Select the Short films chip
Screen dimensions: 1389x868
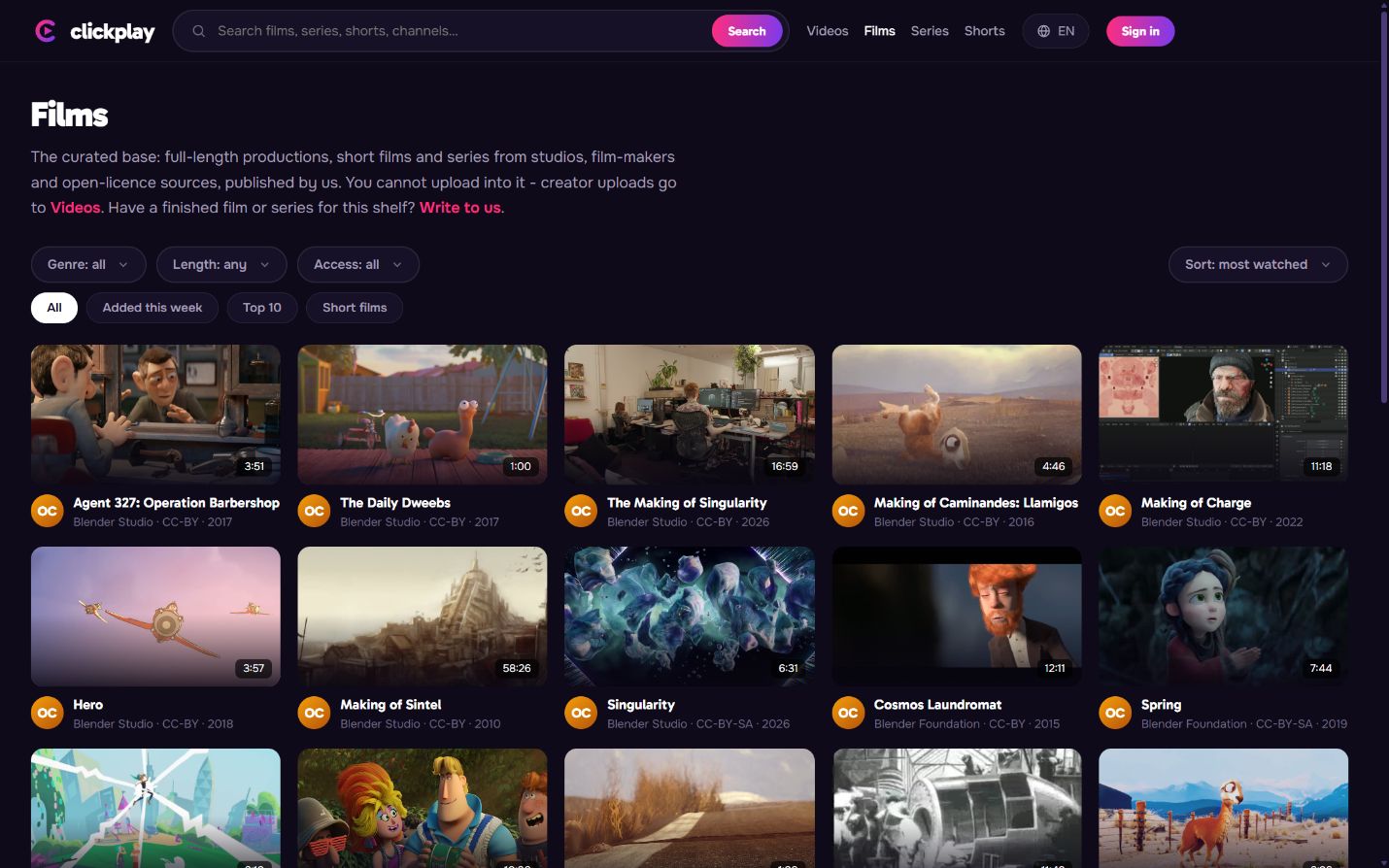pyautogui.click(x=355, y=308)
